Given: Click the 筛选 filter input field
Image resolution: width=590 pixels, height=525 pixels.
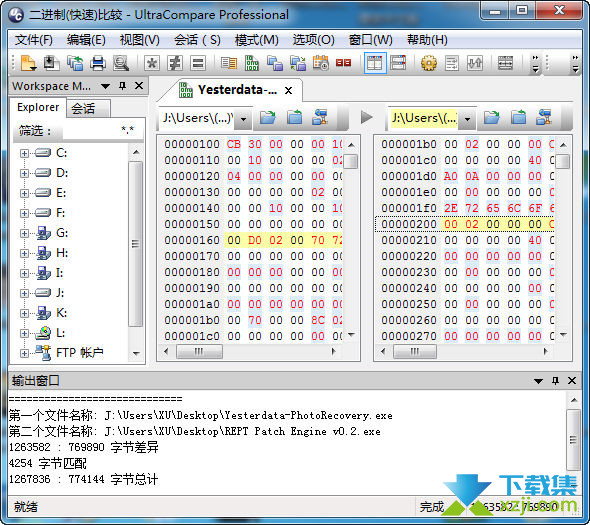Looking at the screenshot, I should 103,131.
